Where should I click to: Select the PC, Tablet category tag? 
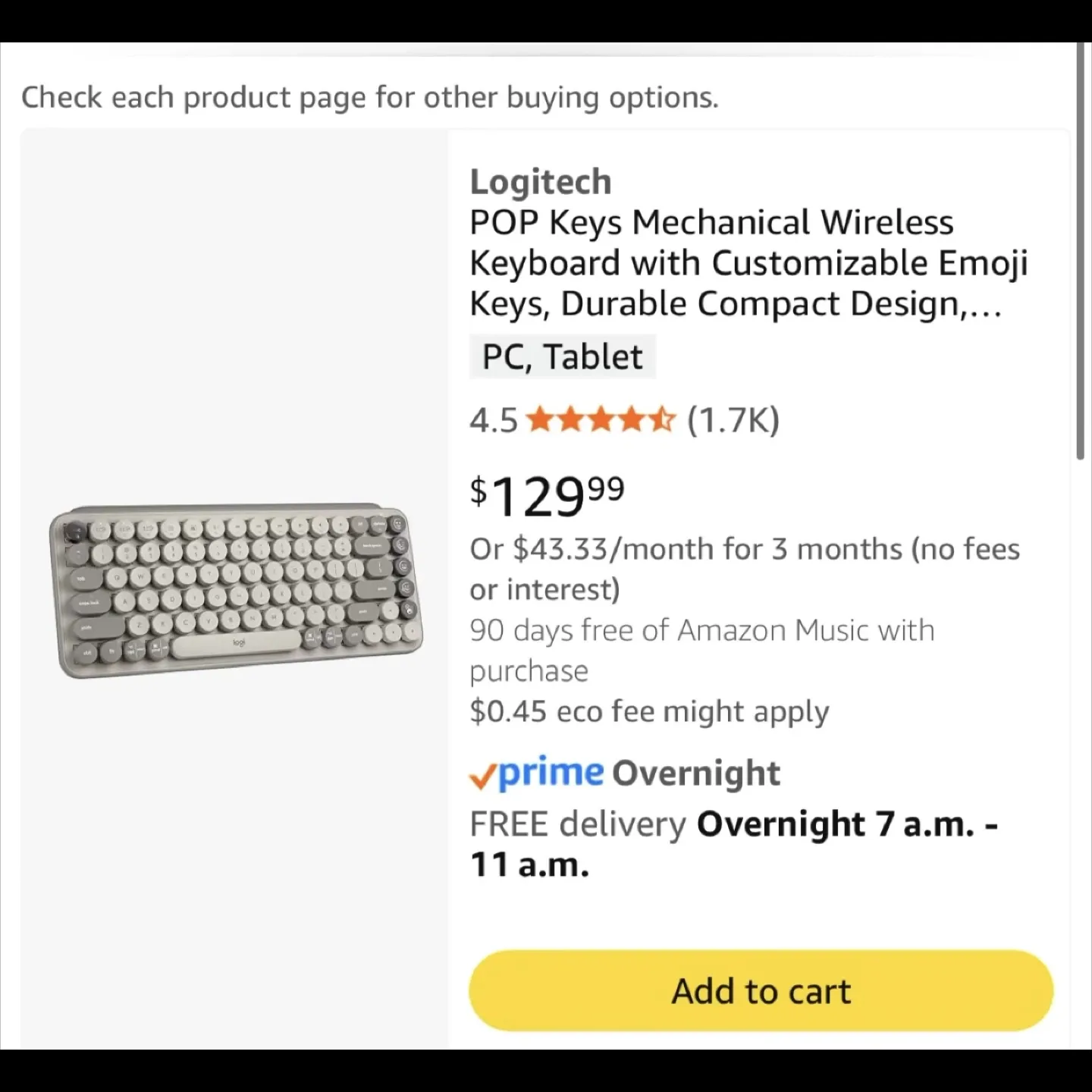pyautogui.click(x=562, y=356)
